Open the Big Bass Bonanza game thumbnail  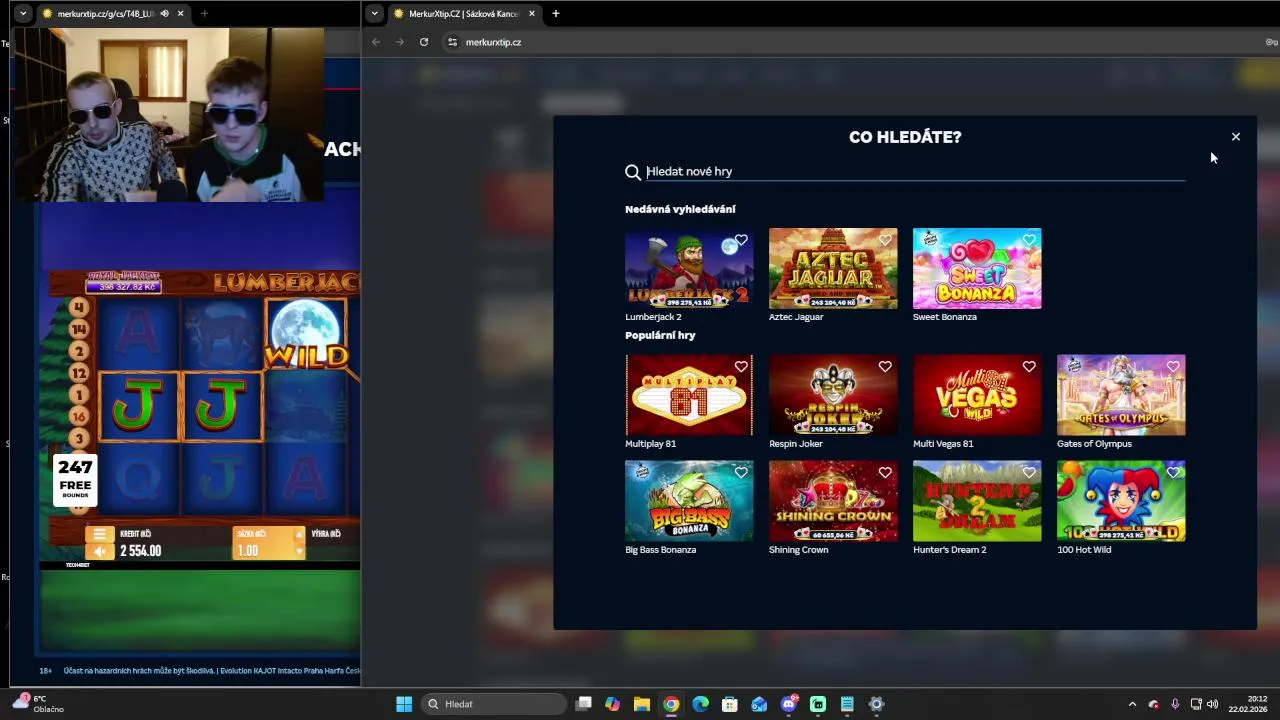[x=689, y=501]
